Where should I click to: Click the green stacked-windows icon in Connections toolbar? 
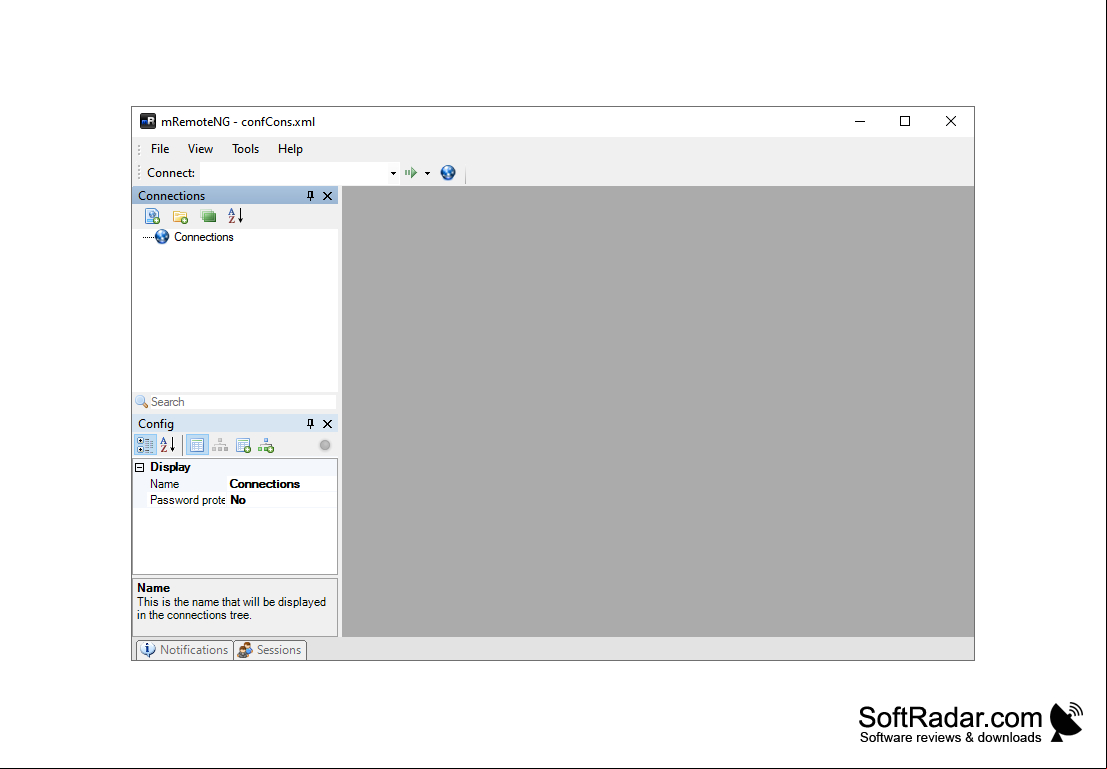[x=208, y=216]
